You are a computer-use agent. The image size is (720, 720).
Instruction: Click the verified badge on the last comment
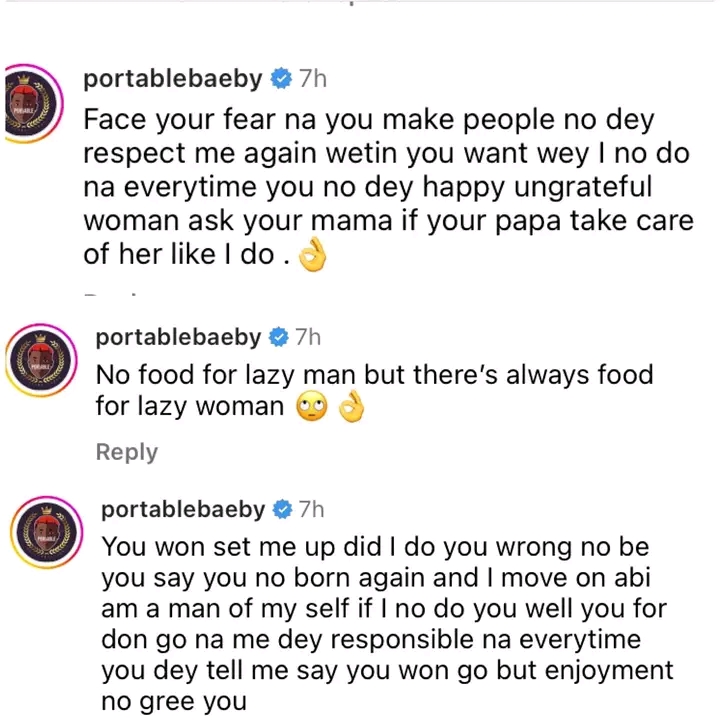coord(282,510)
